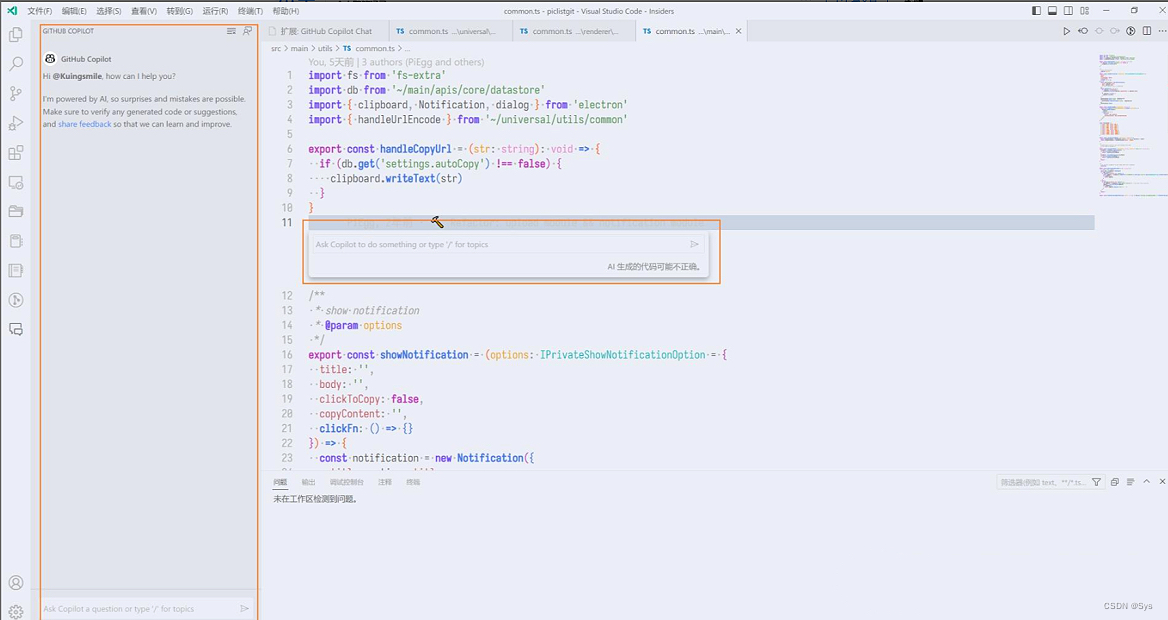Focus the sidebar Ask Copilot question field
1168x620 pixels.
click(139, 609)
